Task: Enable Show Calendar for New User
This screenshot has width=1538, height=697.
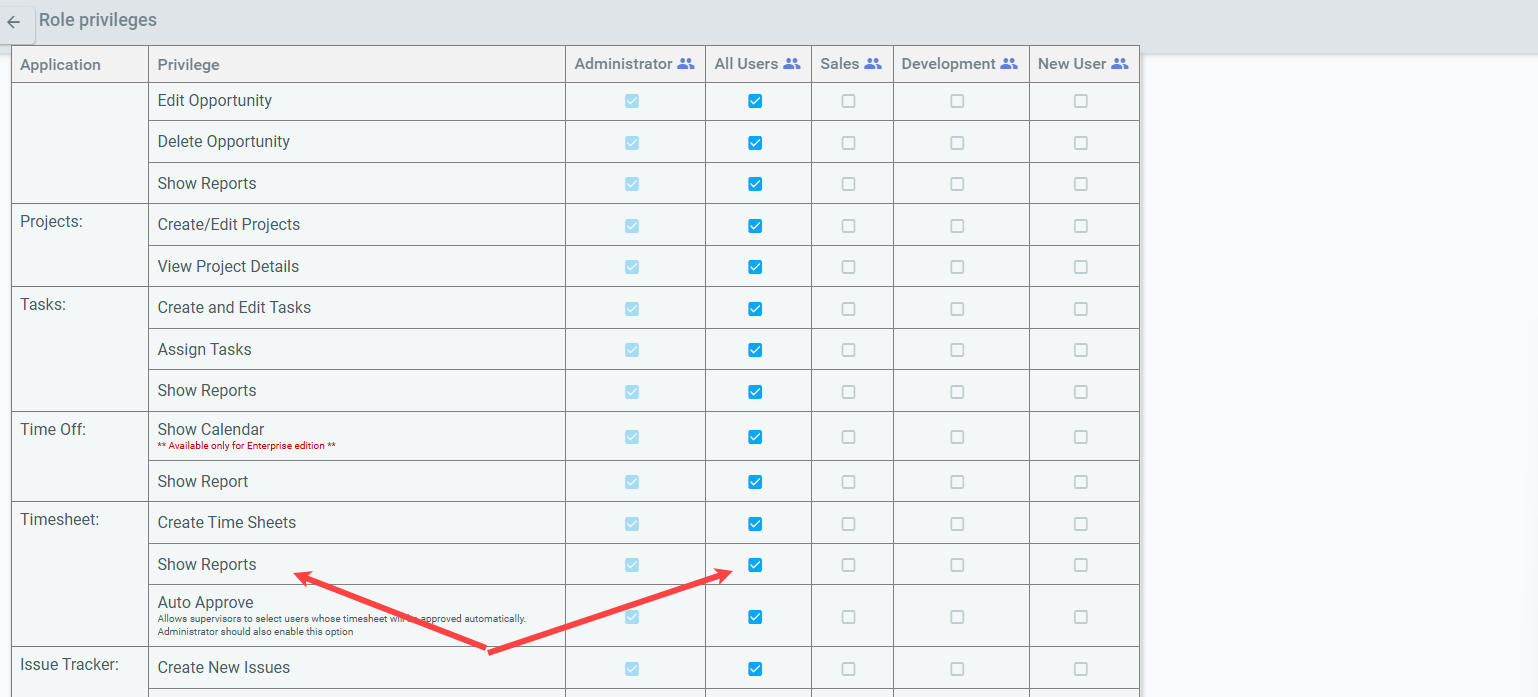Action: [x=1080, y=437]
